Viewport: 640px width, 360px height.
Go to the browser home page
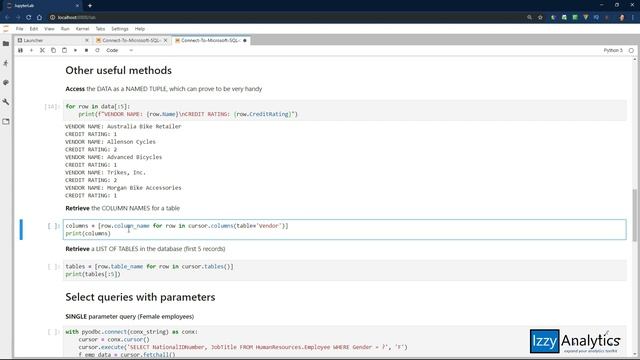pos(39,17)
